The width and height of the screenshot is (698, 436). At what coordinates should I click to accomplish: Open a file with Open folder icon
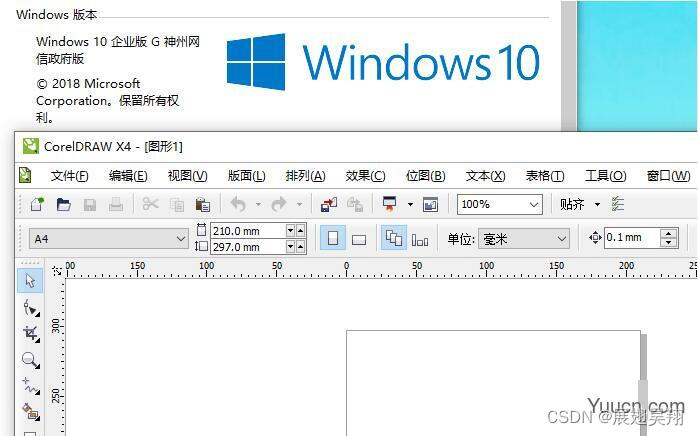click(x=64, y=204)
